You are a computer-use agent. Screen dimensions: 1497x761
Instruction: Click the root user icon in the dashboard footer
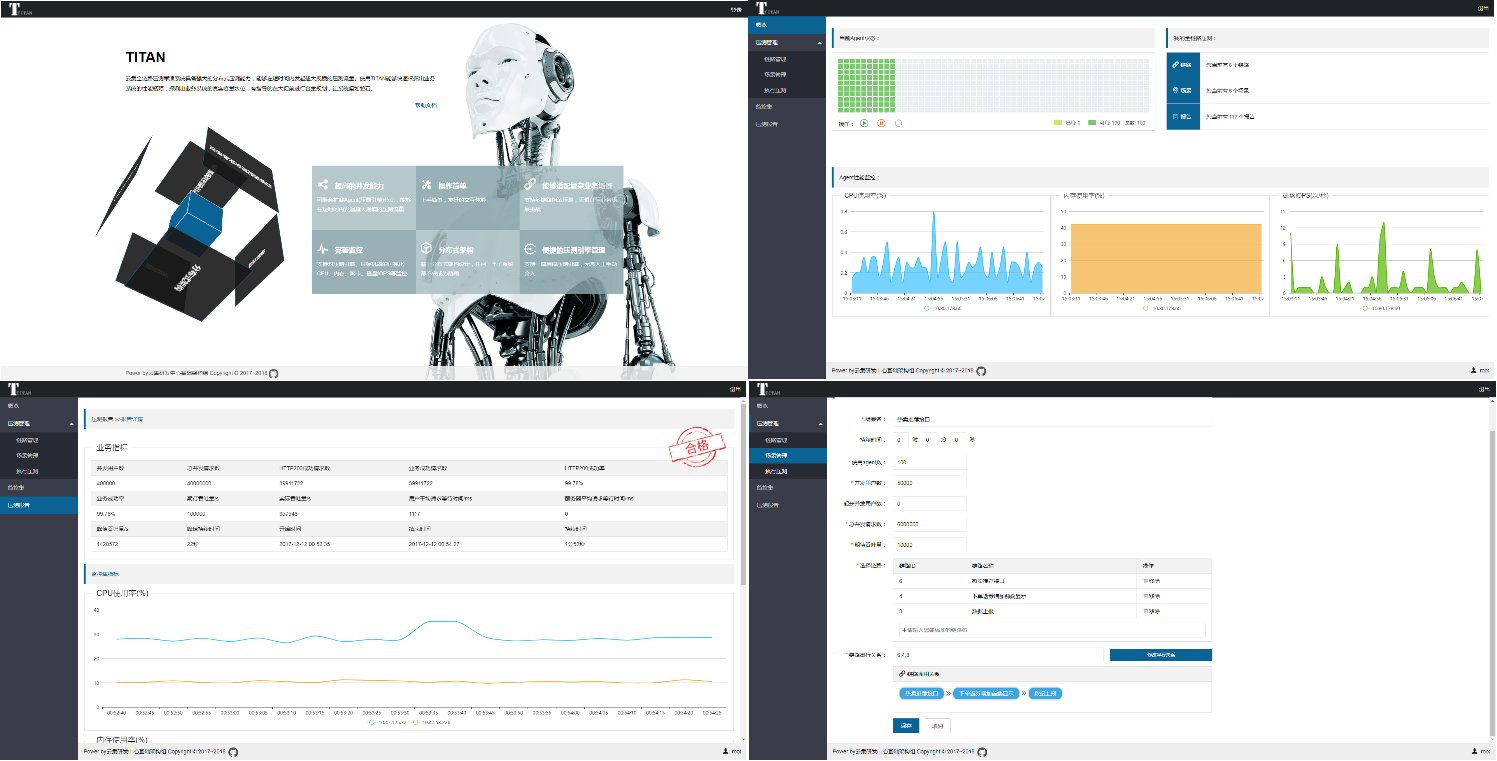[x=1473, y=370]
